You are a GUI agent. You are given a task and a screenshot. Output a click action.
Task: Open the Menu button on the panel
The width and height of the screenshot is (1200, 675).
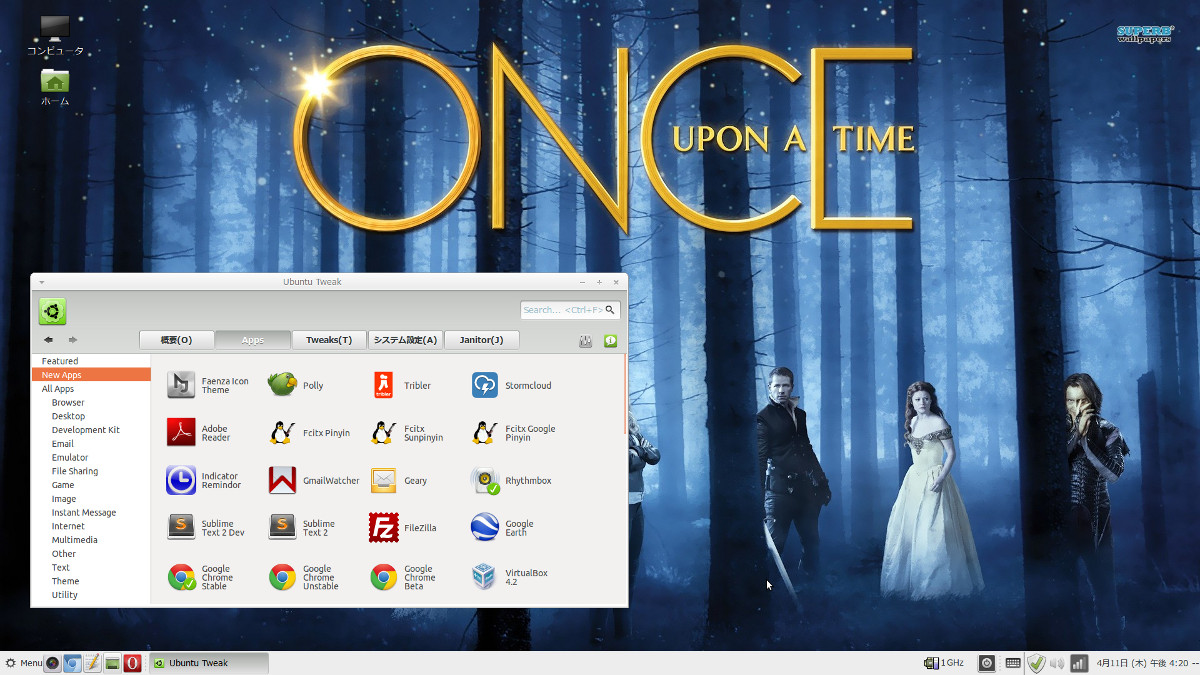[24, 663]
